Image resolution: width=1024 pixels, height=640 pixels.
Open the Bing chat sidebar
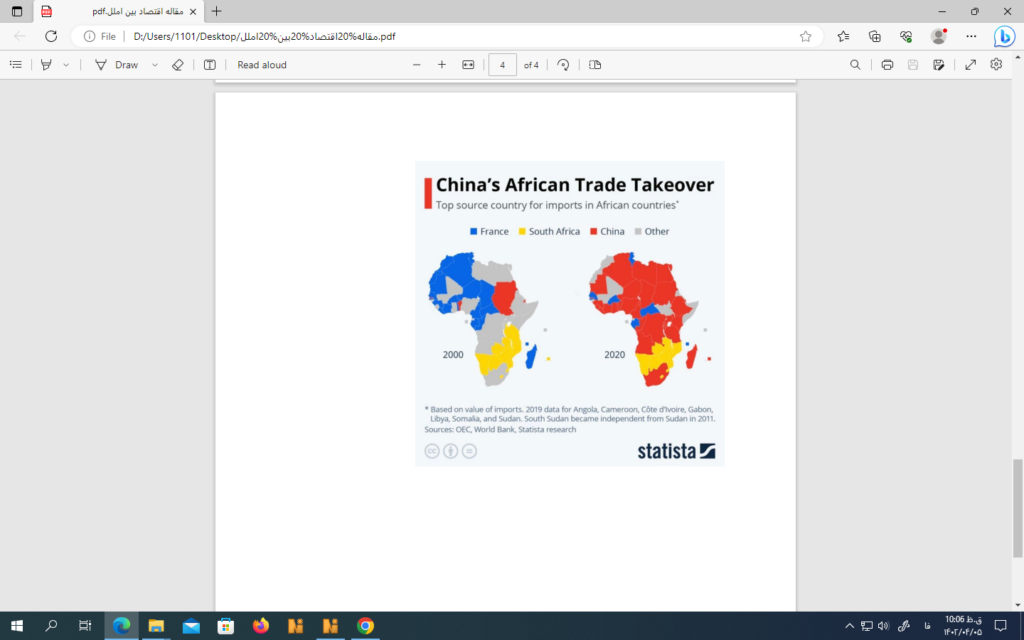point(1003,37)
